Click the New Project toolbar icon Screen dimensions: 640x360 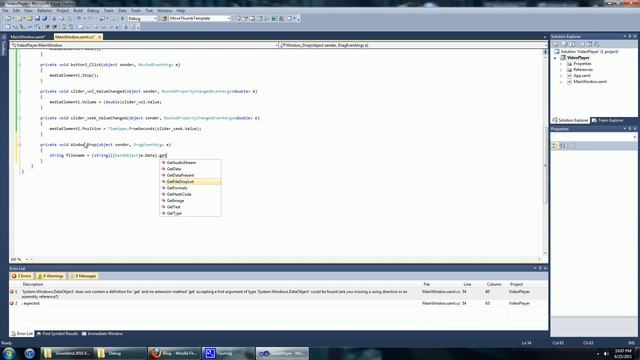[x=9, y=18]
